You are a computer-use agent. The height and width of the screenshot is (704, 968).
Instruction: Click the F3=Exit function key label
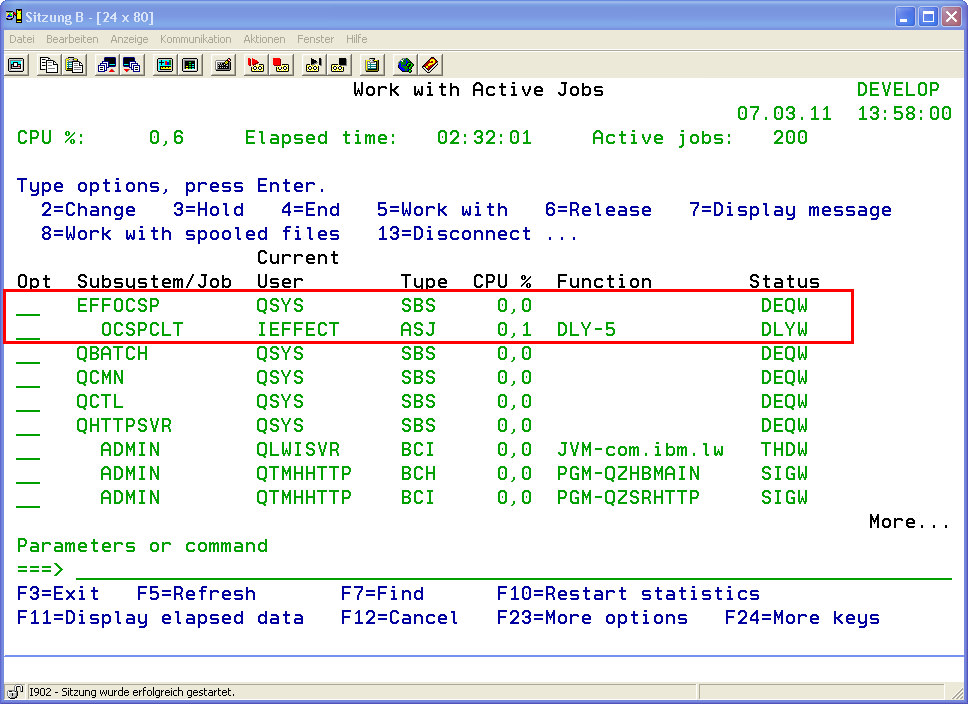point(58,594)
